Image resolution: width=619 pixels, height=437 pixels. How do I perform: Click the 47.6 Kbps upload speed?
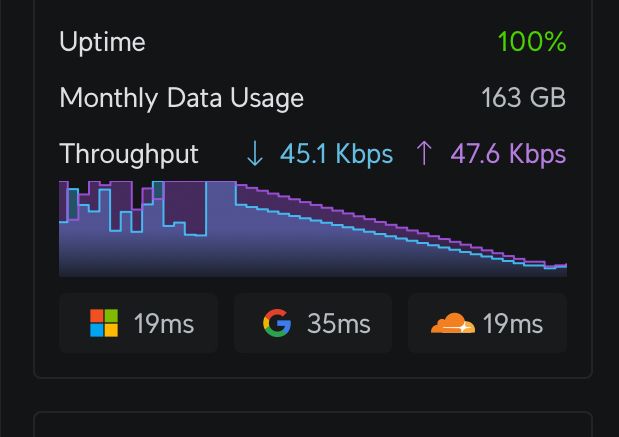tap(508, 154)
